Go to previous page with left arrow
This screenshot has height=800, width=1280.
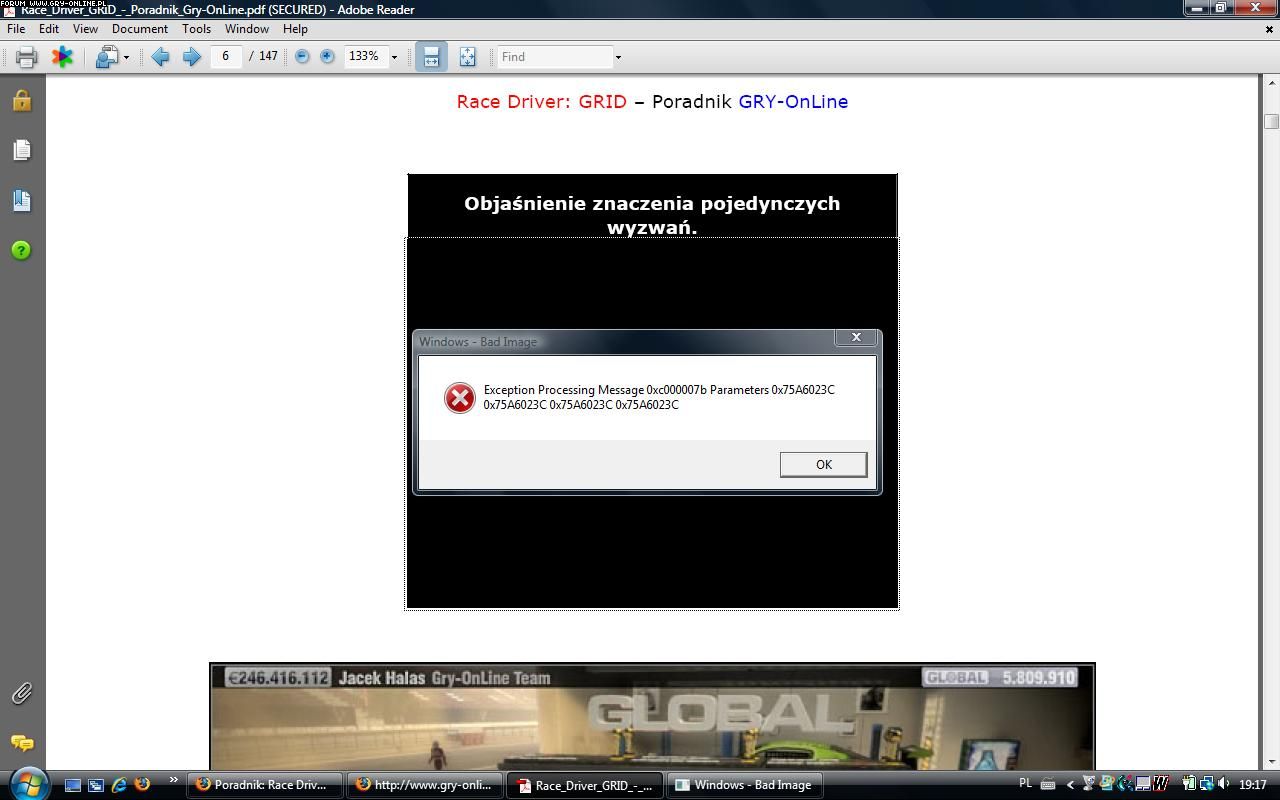(160, 57)
